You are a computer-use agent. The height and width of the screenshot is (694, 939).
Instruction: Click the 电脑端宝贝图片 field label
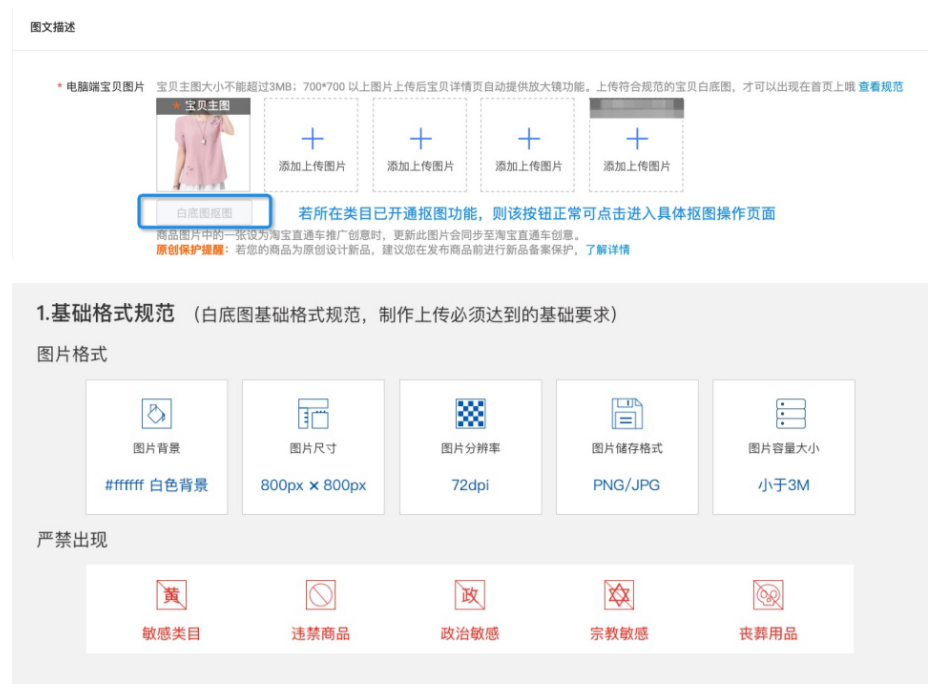tap(105, 87)
